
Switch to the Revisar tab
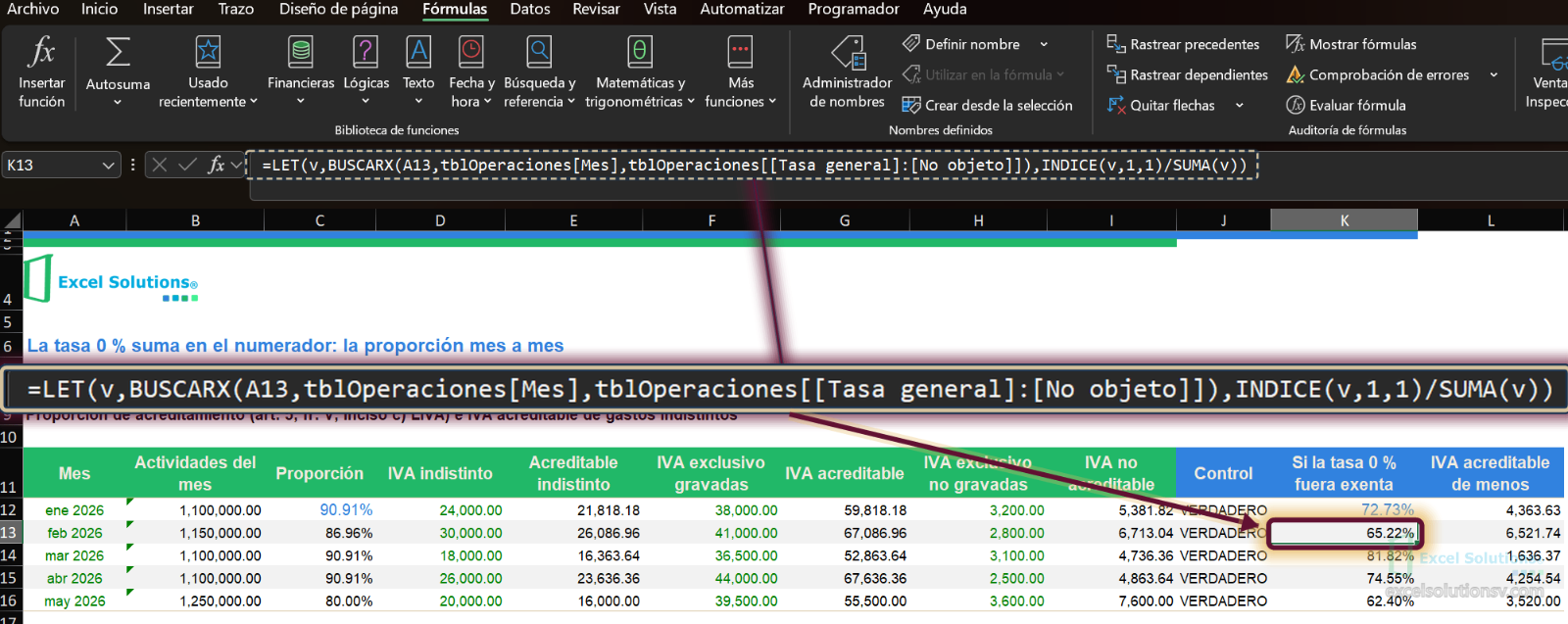(596, 9)
